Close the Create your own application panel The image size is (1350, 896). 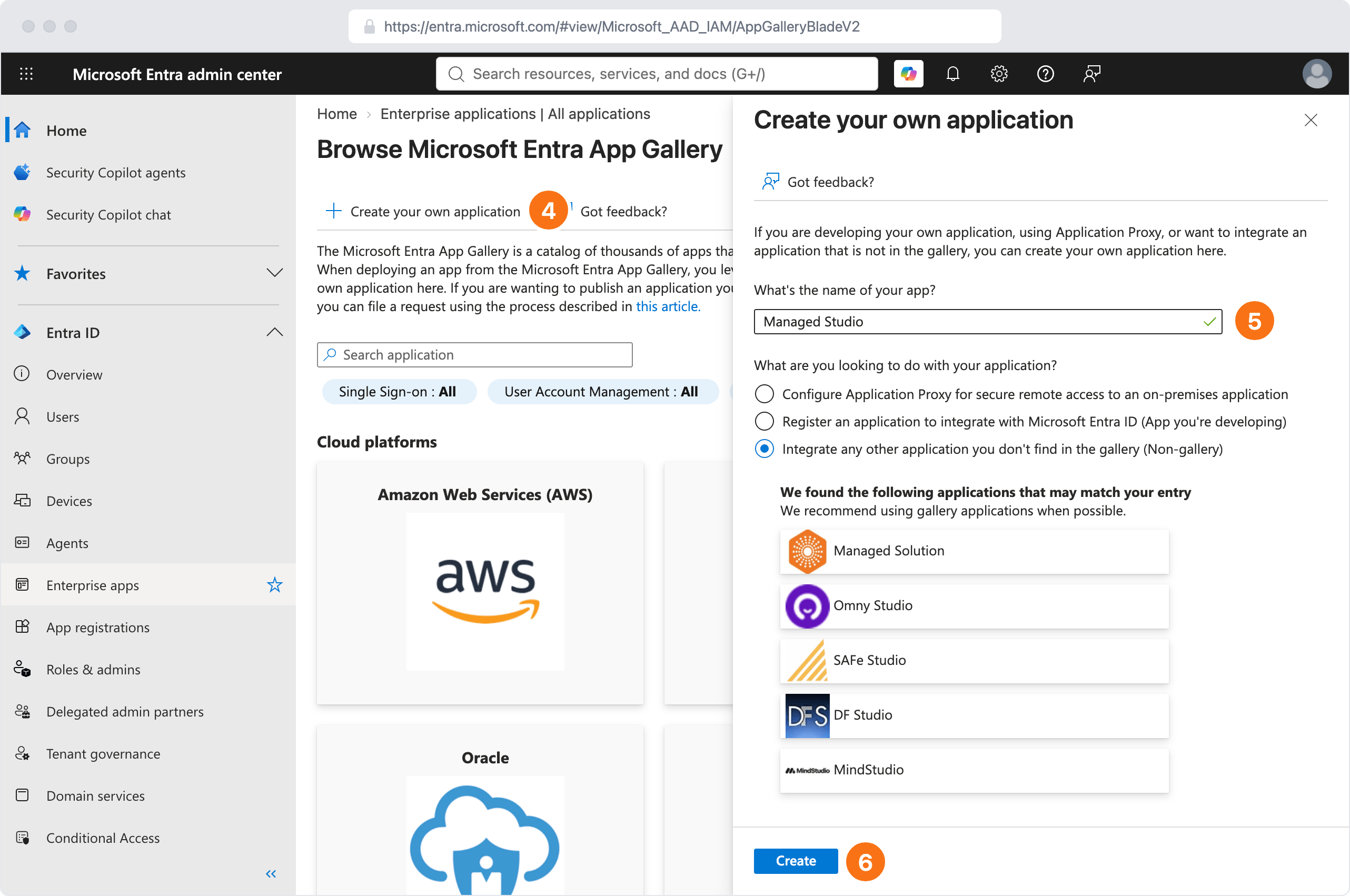tap(1311, 120)
